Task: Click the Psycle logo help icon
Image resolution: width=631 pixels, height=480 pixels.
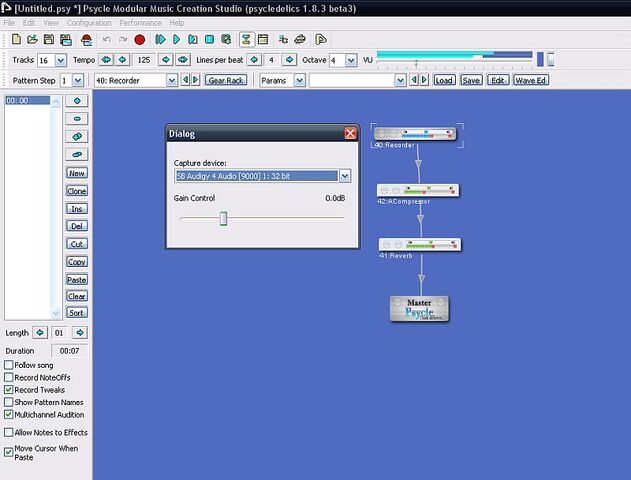Action: pos(320,39)
